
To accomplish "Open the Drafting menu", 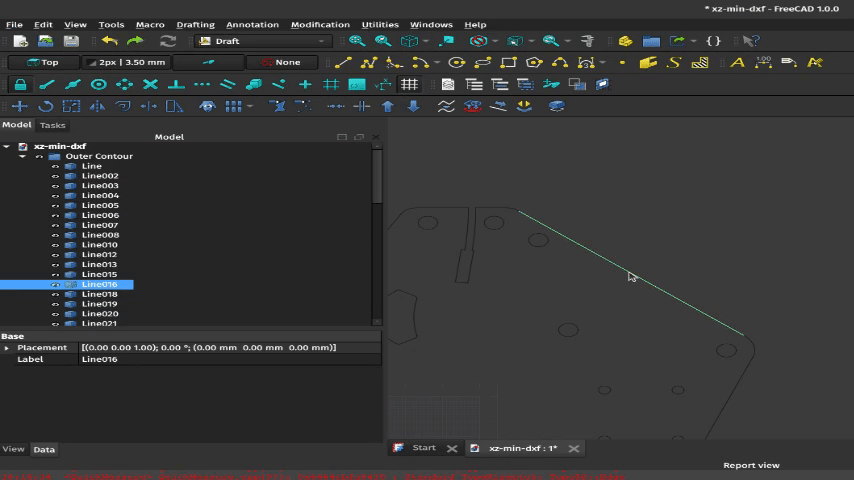I will click(196, 25).
